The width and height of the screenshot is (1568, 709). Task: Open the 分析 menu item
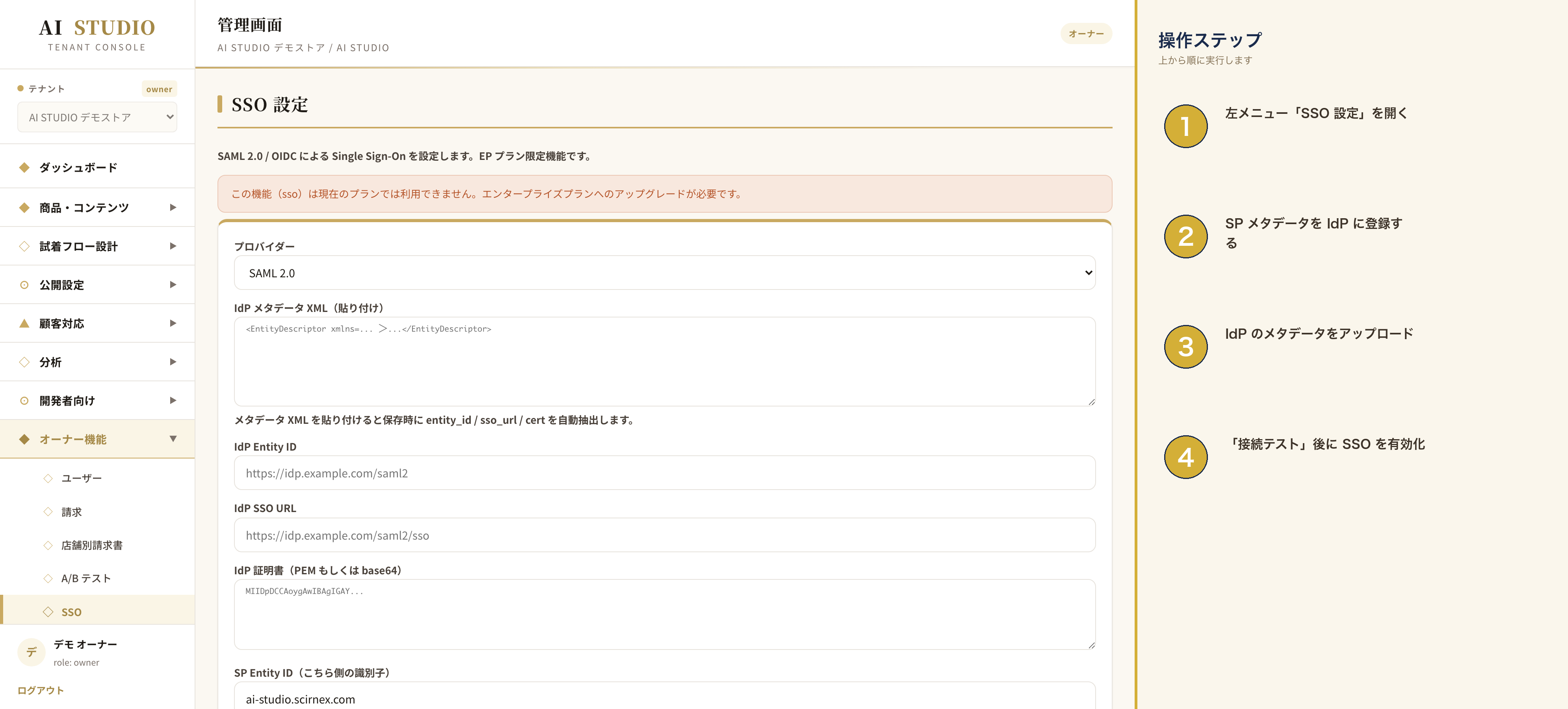[97, 362]
